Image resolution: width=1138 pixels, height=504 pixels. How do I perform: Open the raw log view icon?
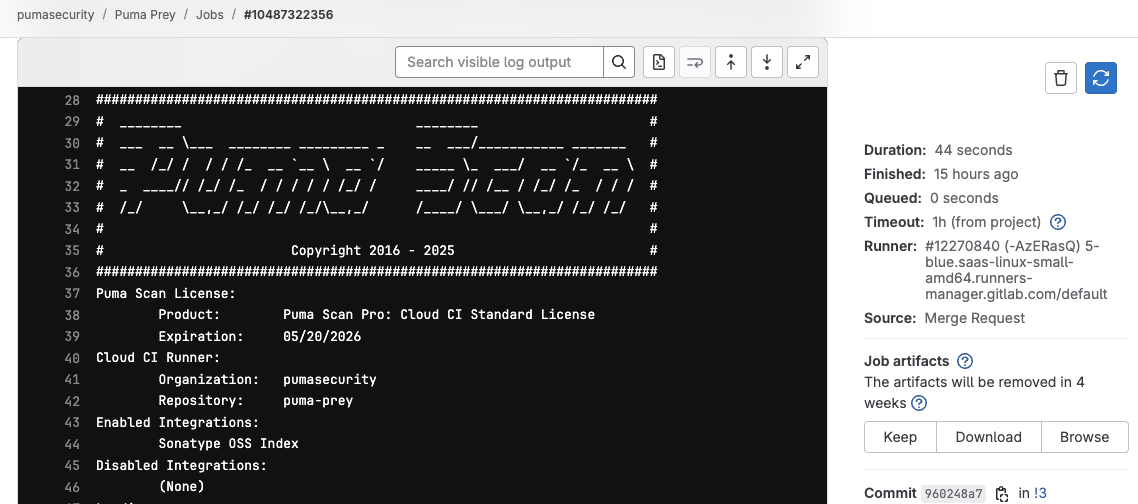pos(659,62)
